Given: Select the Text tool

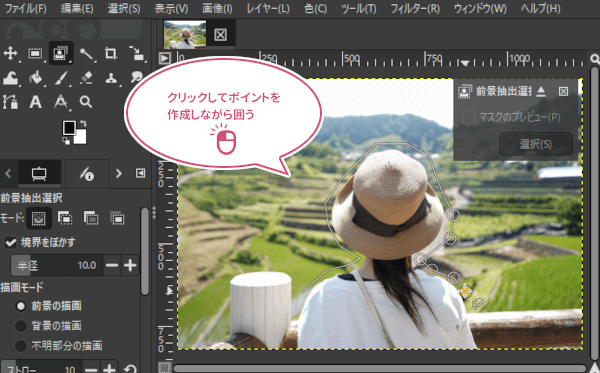Looking at the screenshot, I should click(36, 102).
